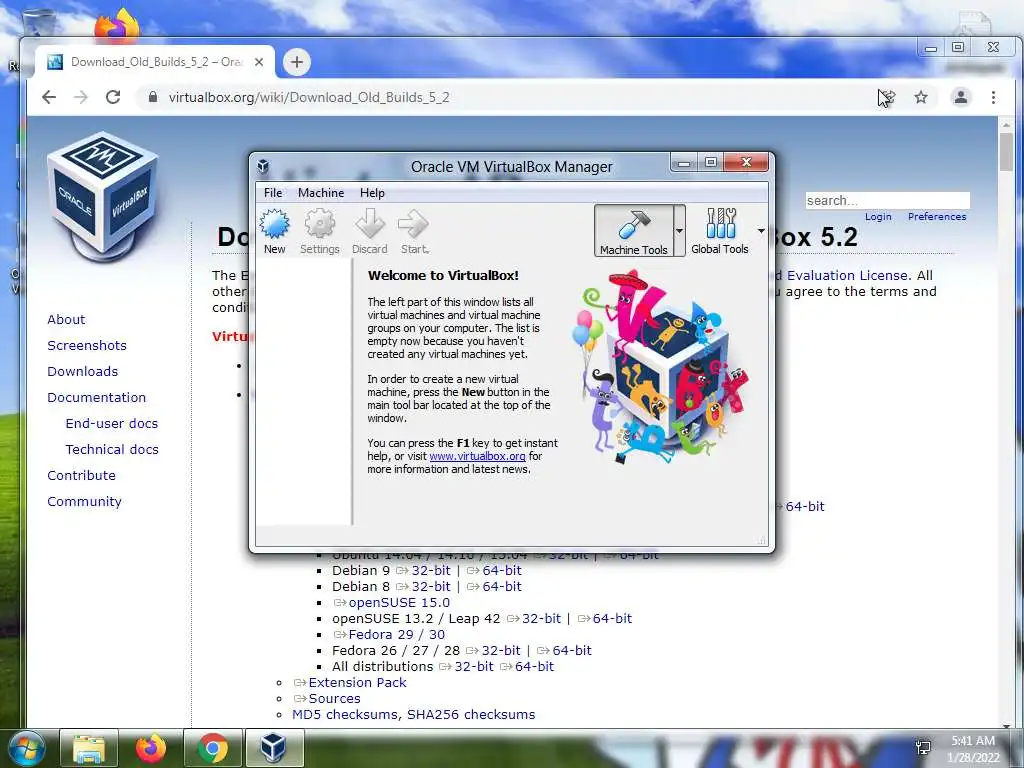The height and width of the screenshot is (768, 1024).
Task: Open the Preferences link on the webpage
Action: point(936,217)
